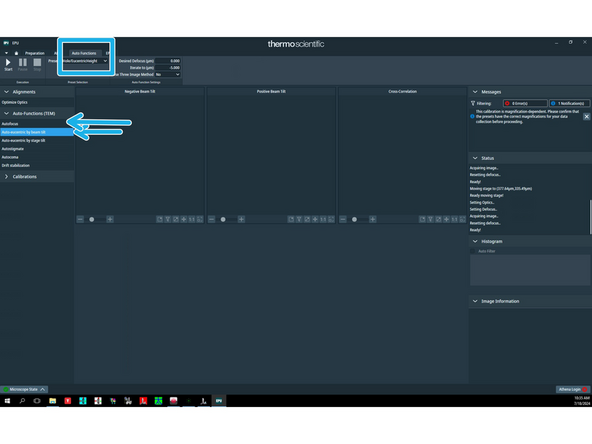Switch to the Auto Functions tab
The image size is (592, 444).
point(84,53)
